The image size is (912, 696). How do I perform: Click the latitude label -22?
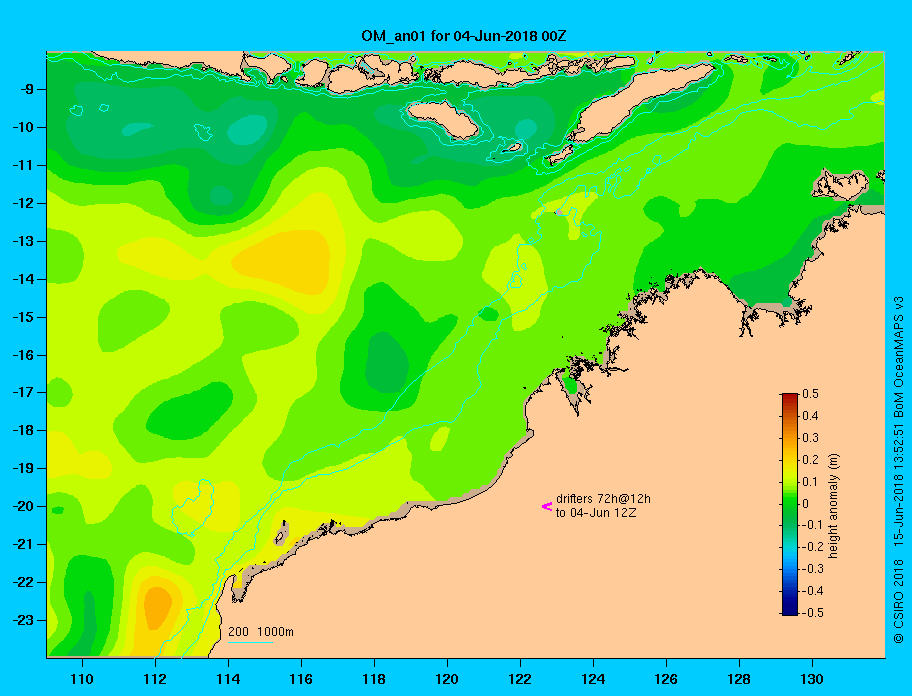tap(23, 582)
